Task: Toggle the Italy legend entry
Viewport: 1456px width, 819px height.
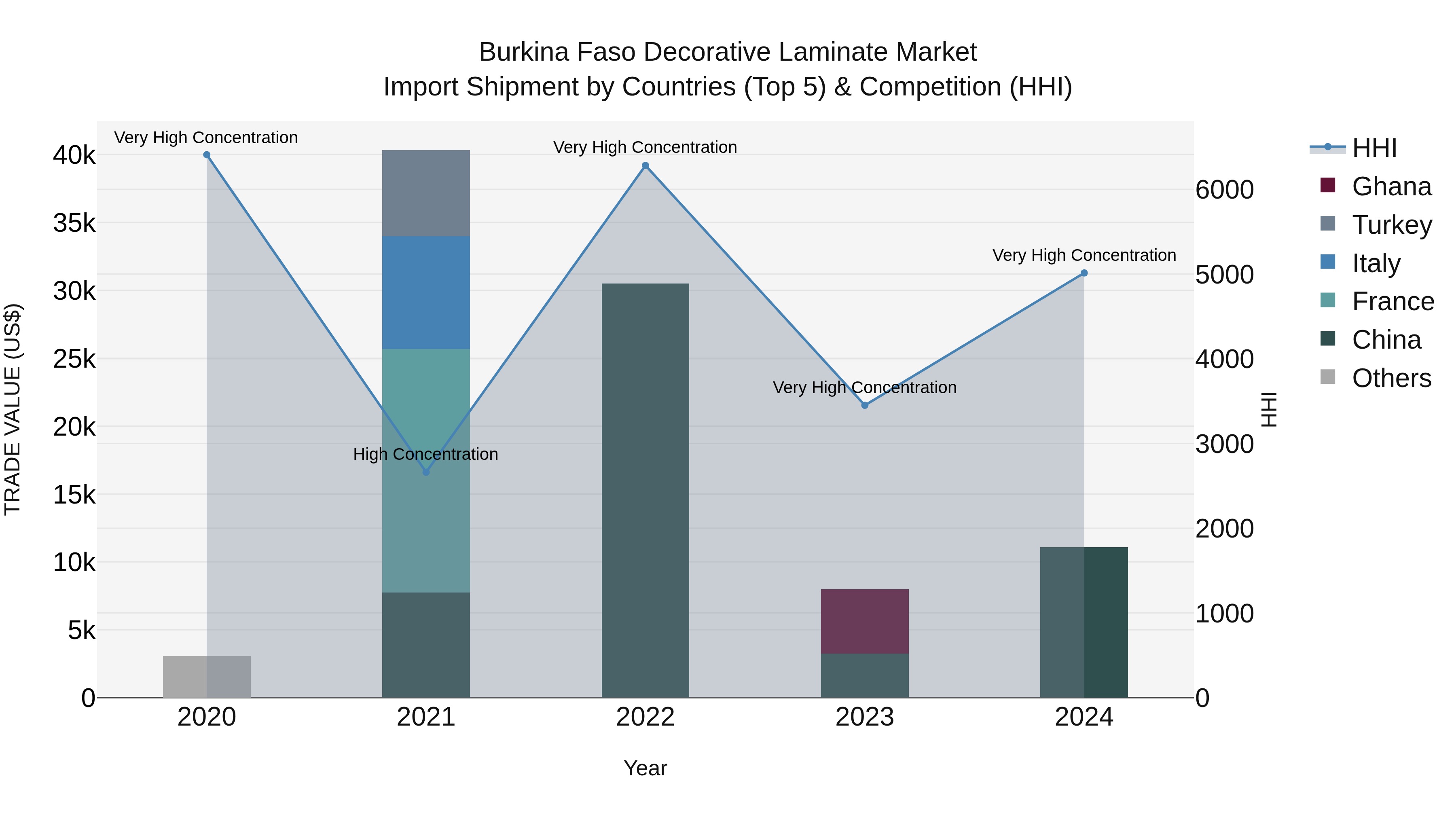Action: [x=1360, y=263]
